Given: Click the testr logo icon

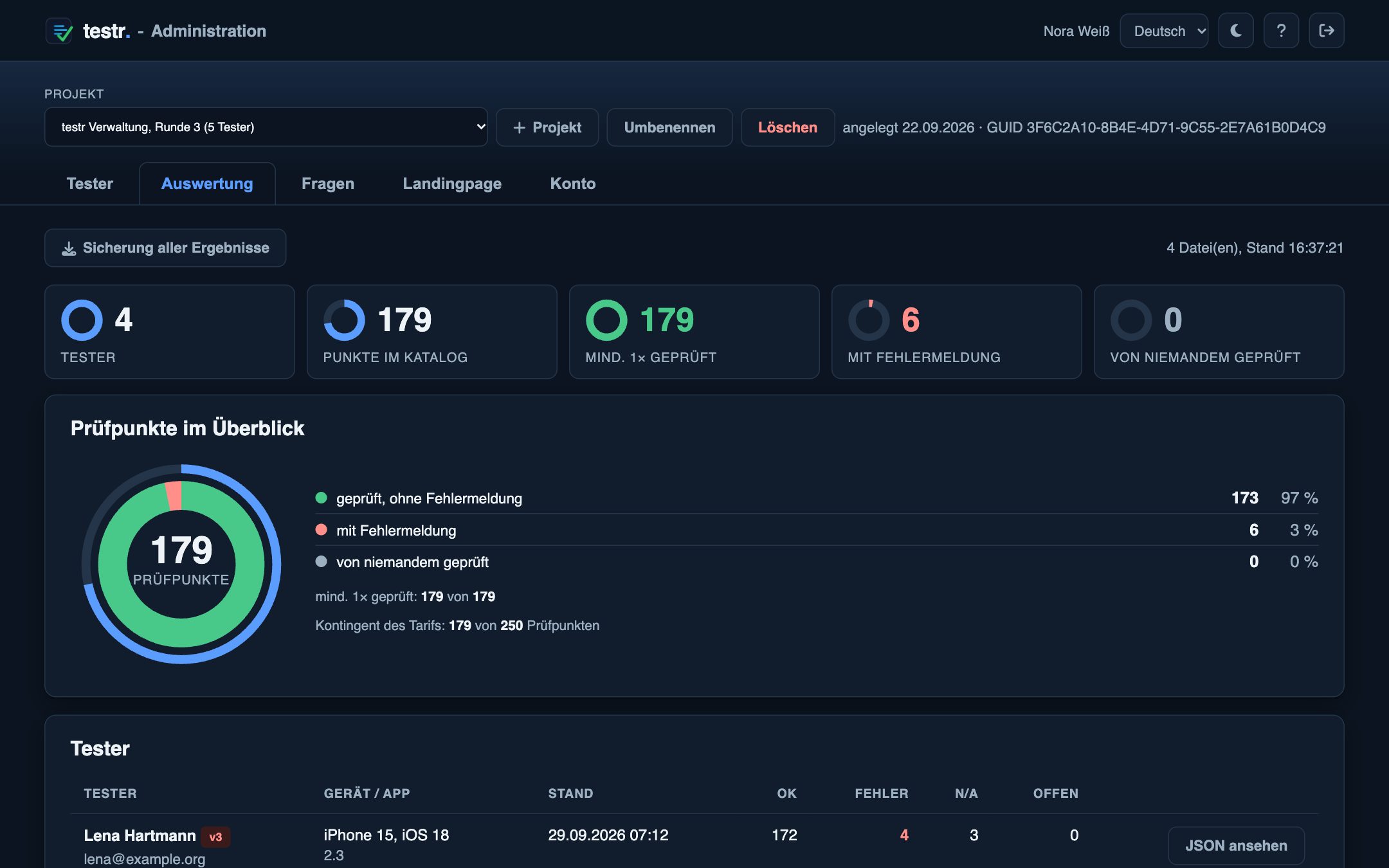Looking at the screenshot, I should tap(59, 31).
